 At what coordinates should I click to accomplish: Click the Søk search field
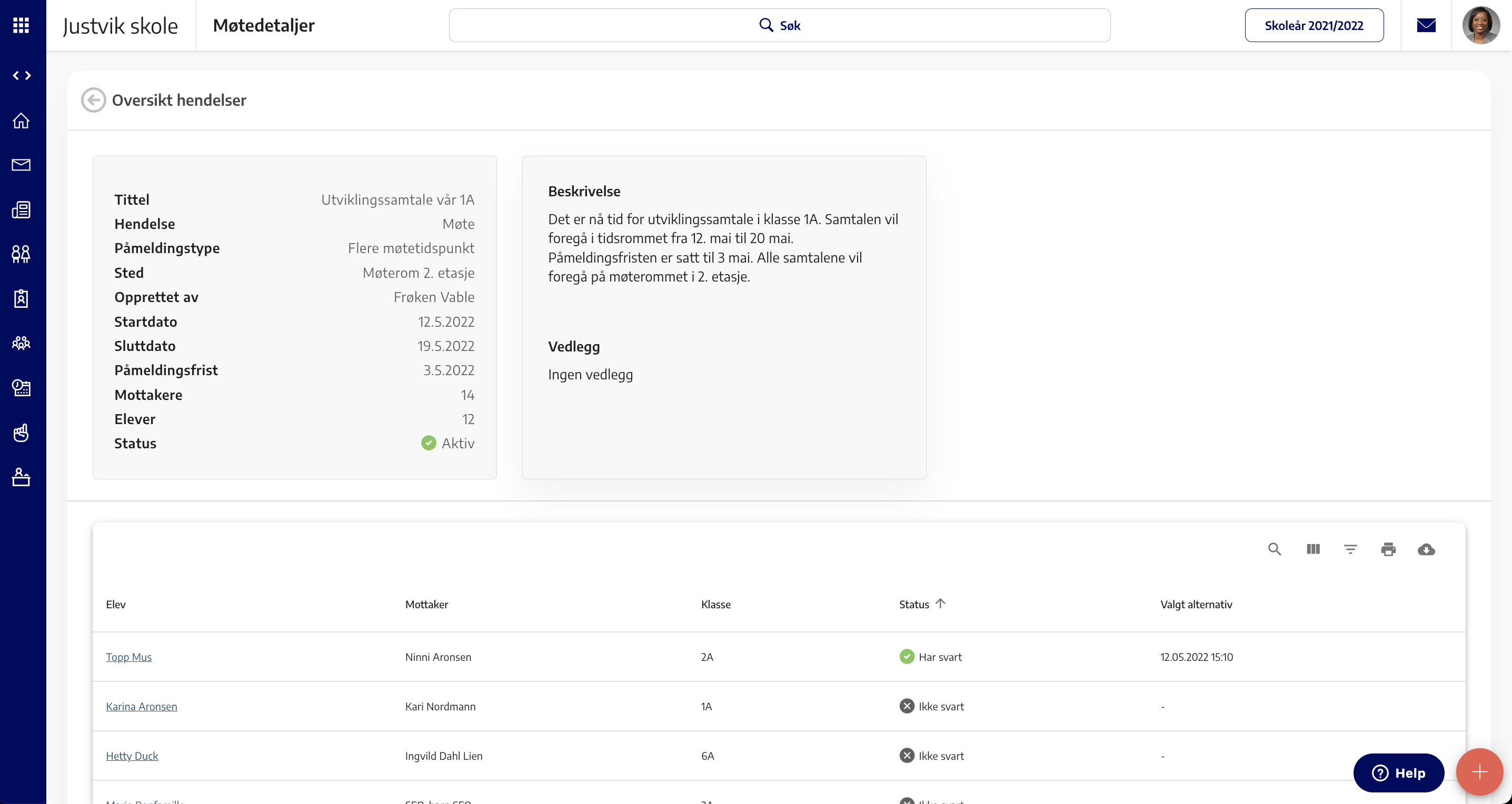click(x=780, y=25)
